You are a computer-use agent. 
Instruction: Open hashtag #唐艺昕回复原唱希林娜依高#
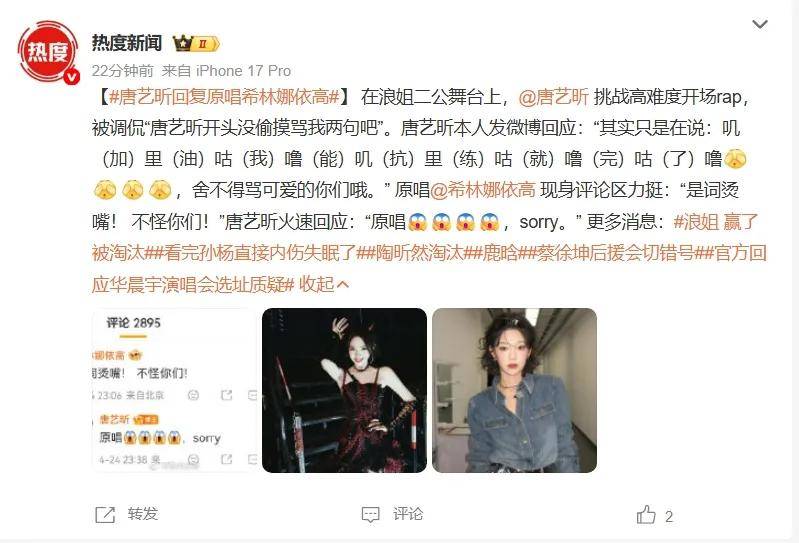click(x=224, y=97)
